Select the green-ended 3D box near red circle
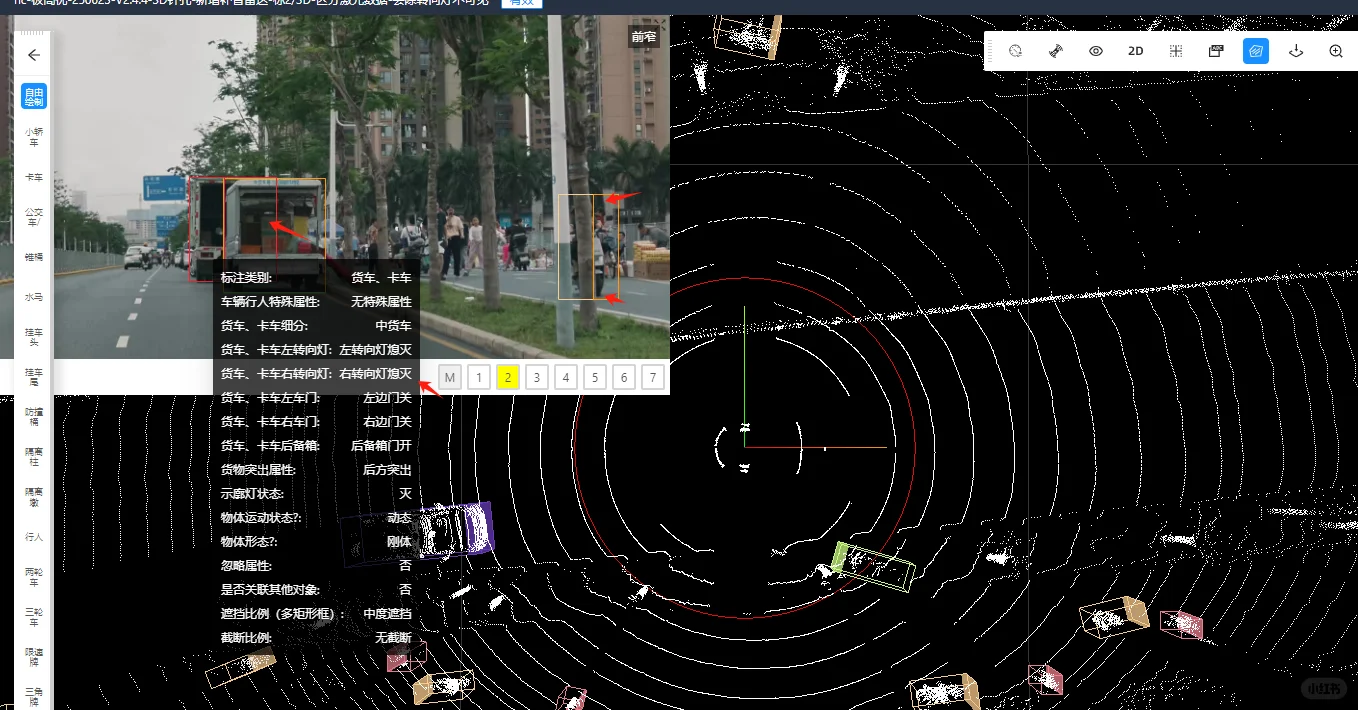Viewport: 1358px width, 710px height. click(873, 567)
